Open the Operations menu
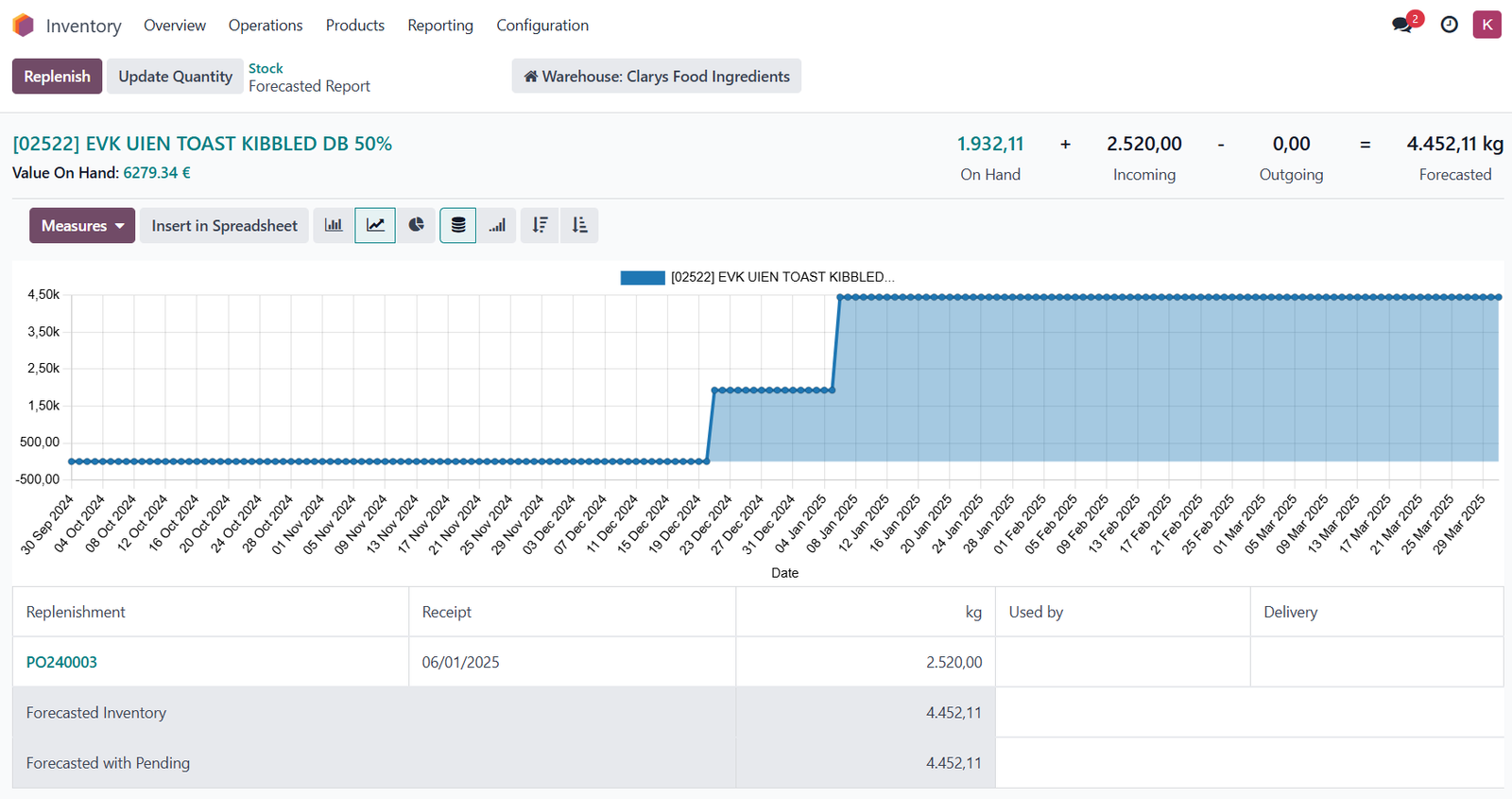This screenshot has height=799, width=1512. pyautogui.click(x=266, y=26)
